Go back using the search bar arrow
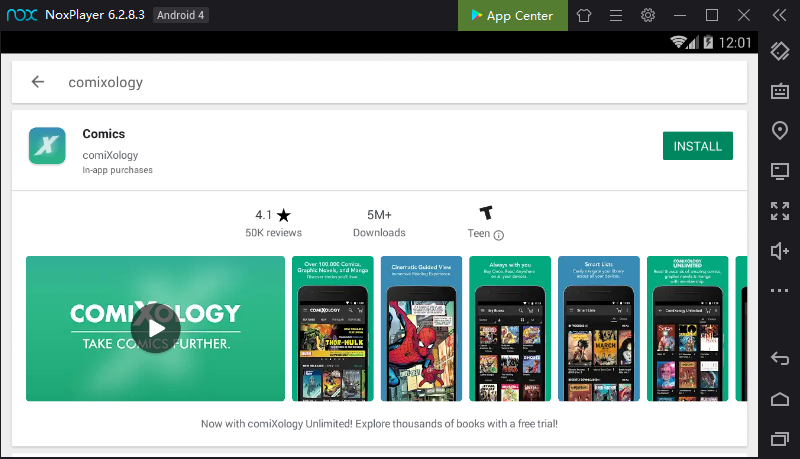The height and width of the screenshot is (459, 800). 38,82
